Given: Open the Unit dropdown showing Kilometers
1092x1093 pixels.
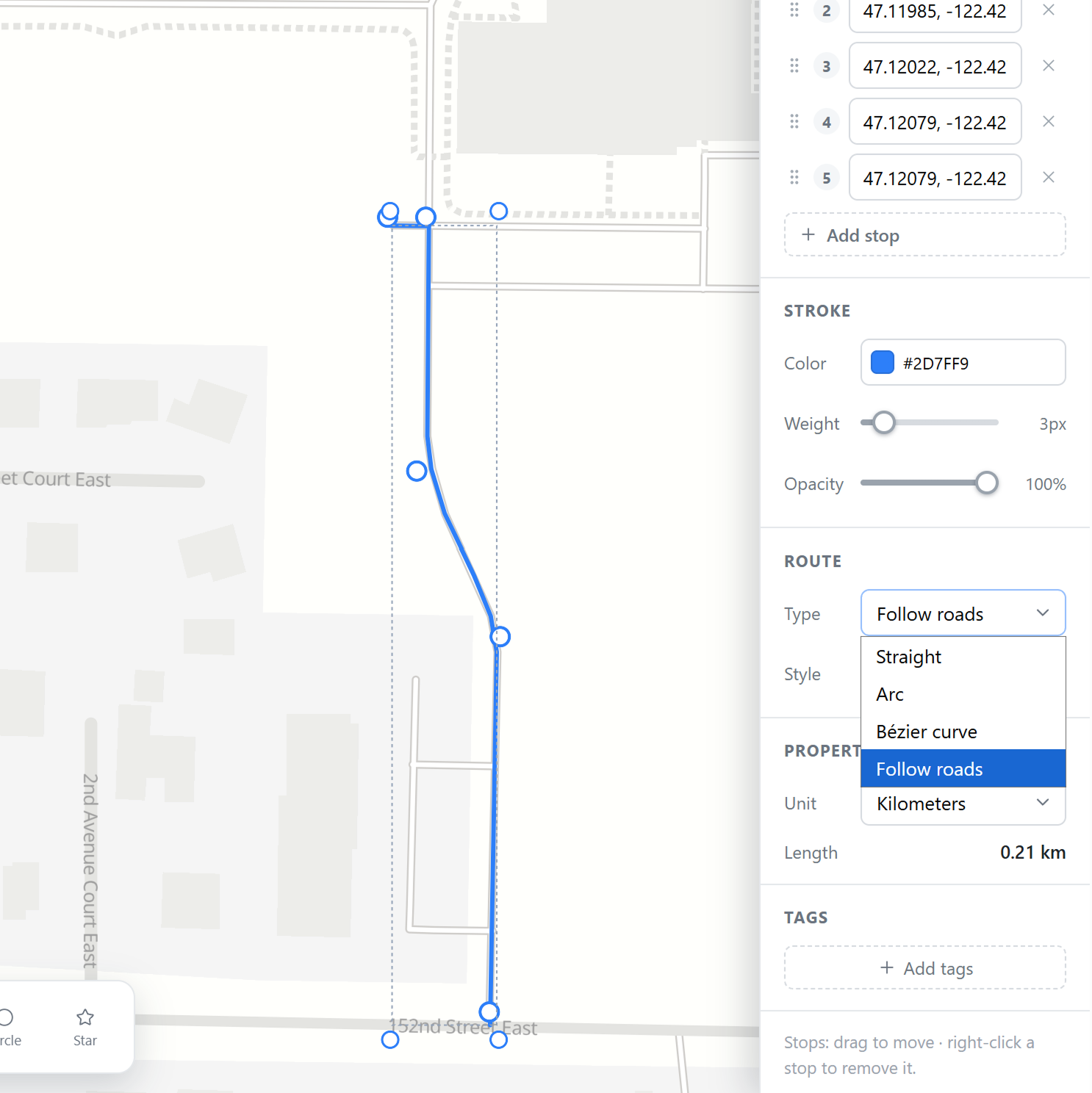Looking at the screenshot, I should click(x=963, y=804).
